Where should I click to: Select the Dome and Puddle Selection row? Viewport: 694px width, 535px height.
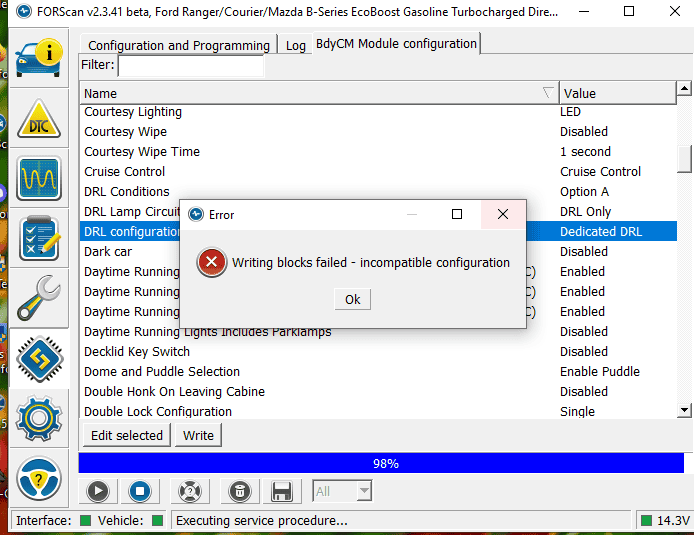pos(378,371)
